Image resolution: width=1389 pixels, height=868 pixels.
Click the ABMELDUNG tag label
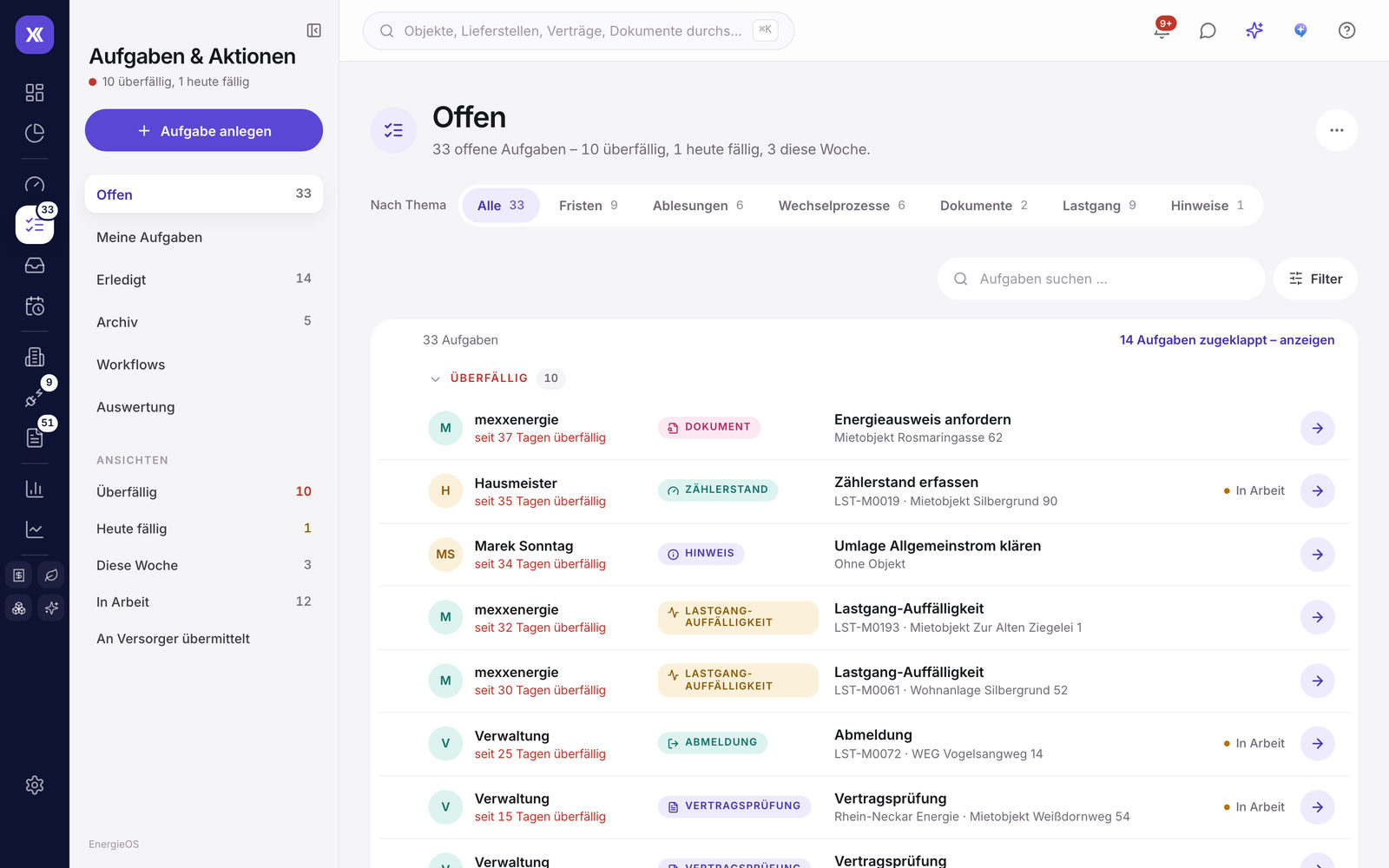(712, 743)
